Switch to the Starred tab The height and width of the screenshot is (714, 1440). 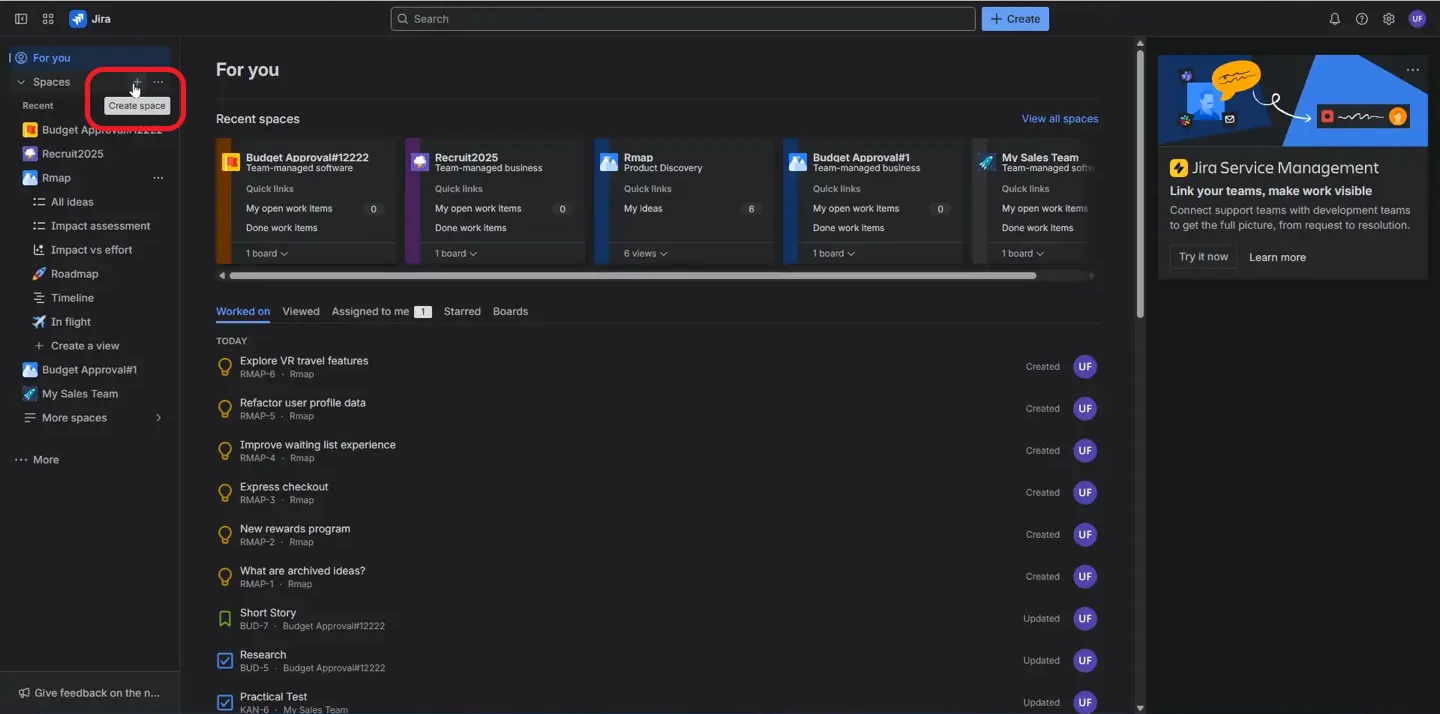point(462,311)
